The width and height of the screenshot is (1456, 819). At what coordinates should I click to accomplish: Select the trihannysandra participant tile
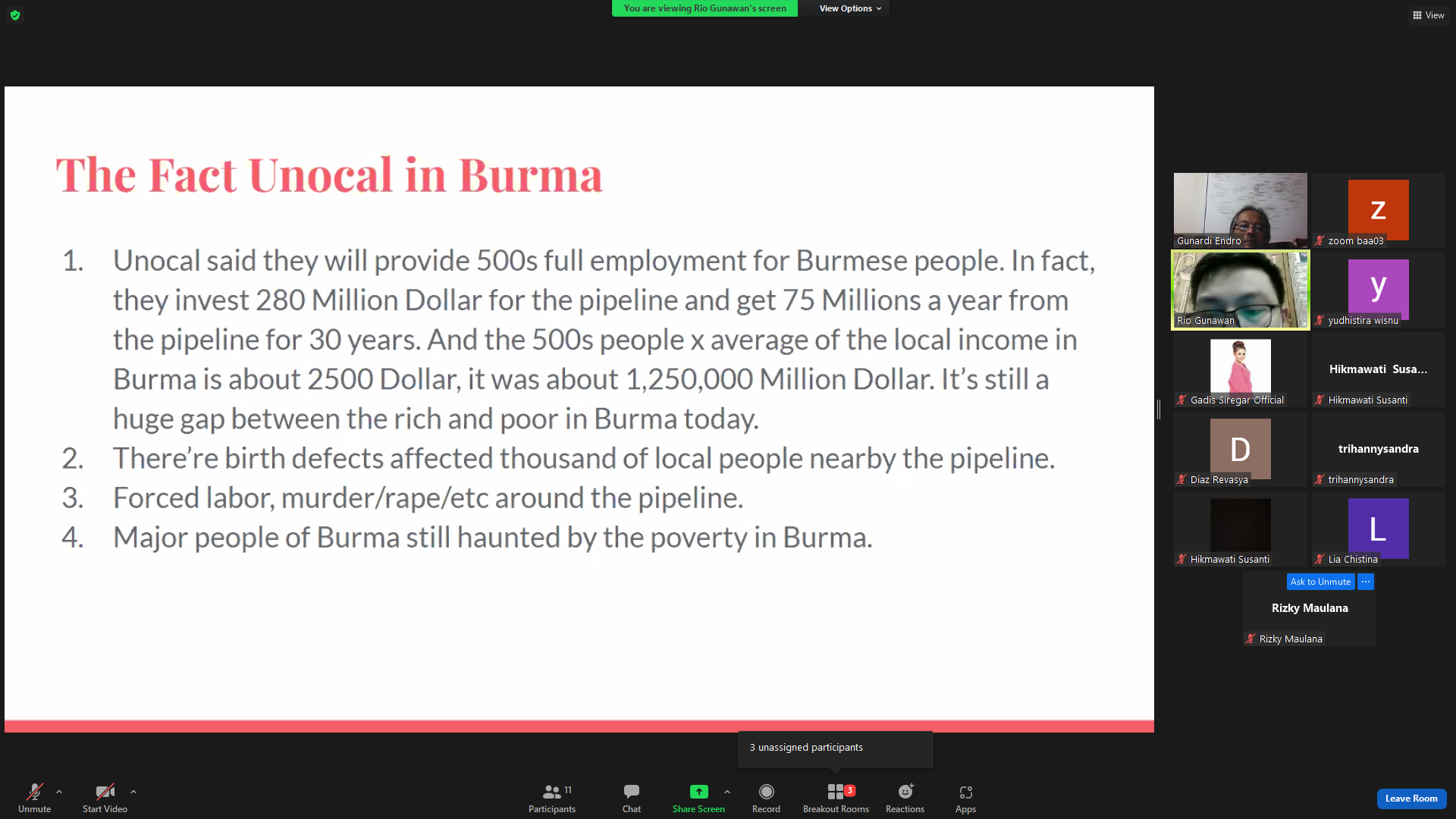tap(1379, 449)
